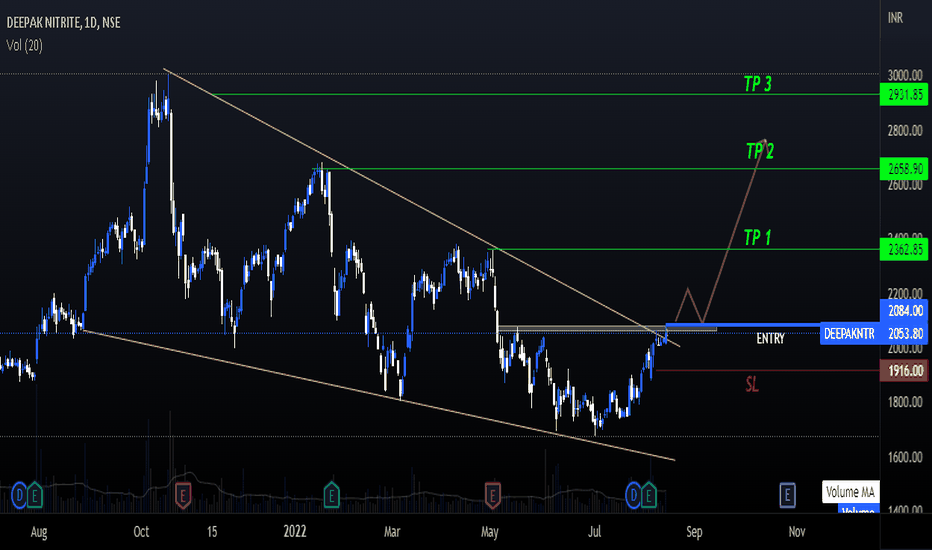This screenshot has width=932, height=550.
Task: Click the 1916.00 stop loss price label
Action: [x=903, y=371]
